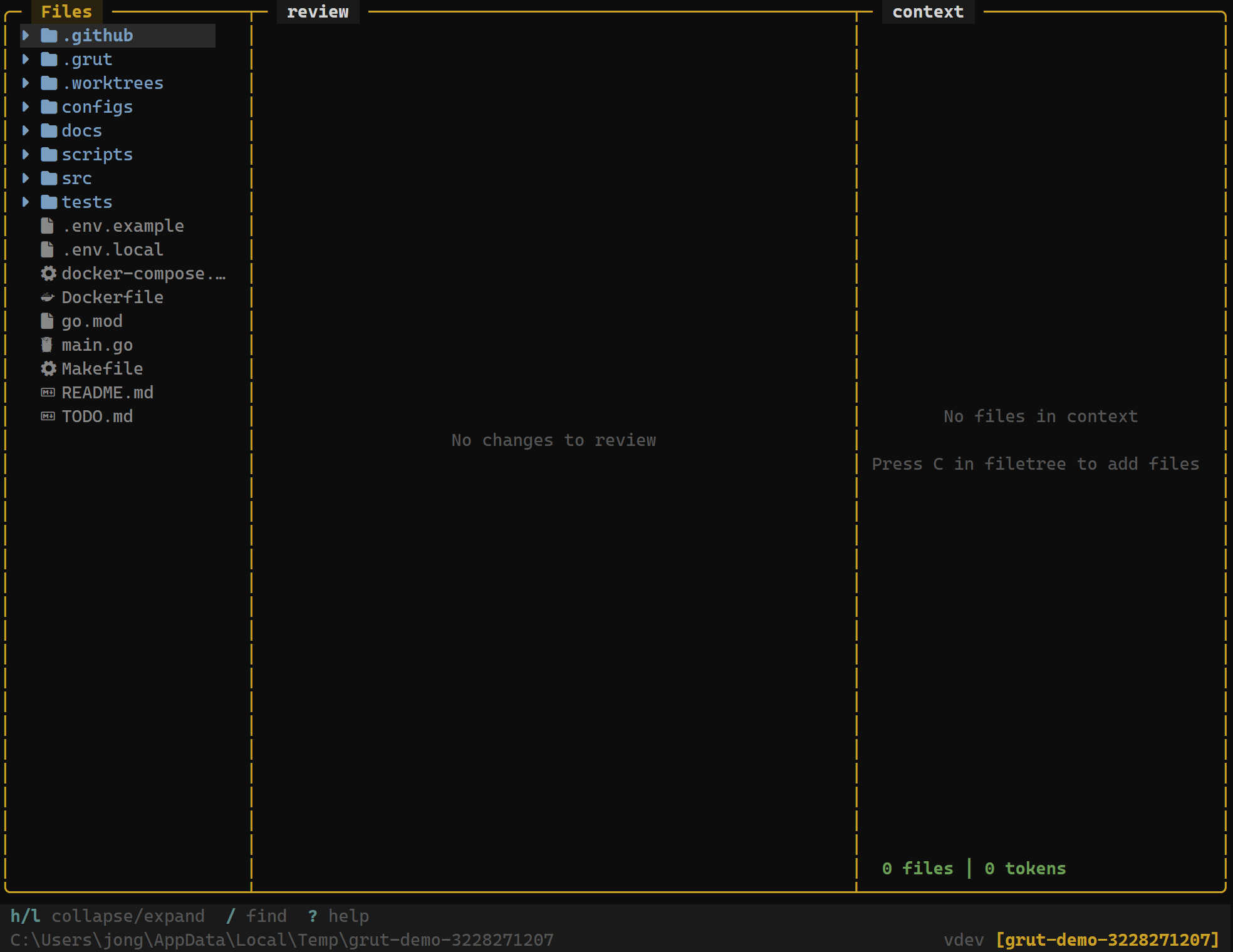
Task: Click the working directory path text
Action: pyautogui.click(x=282, y=940)
